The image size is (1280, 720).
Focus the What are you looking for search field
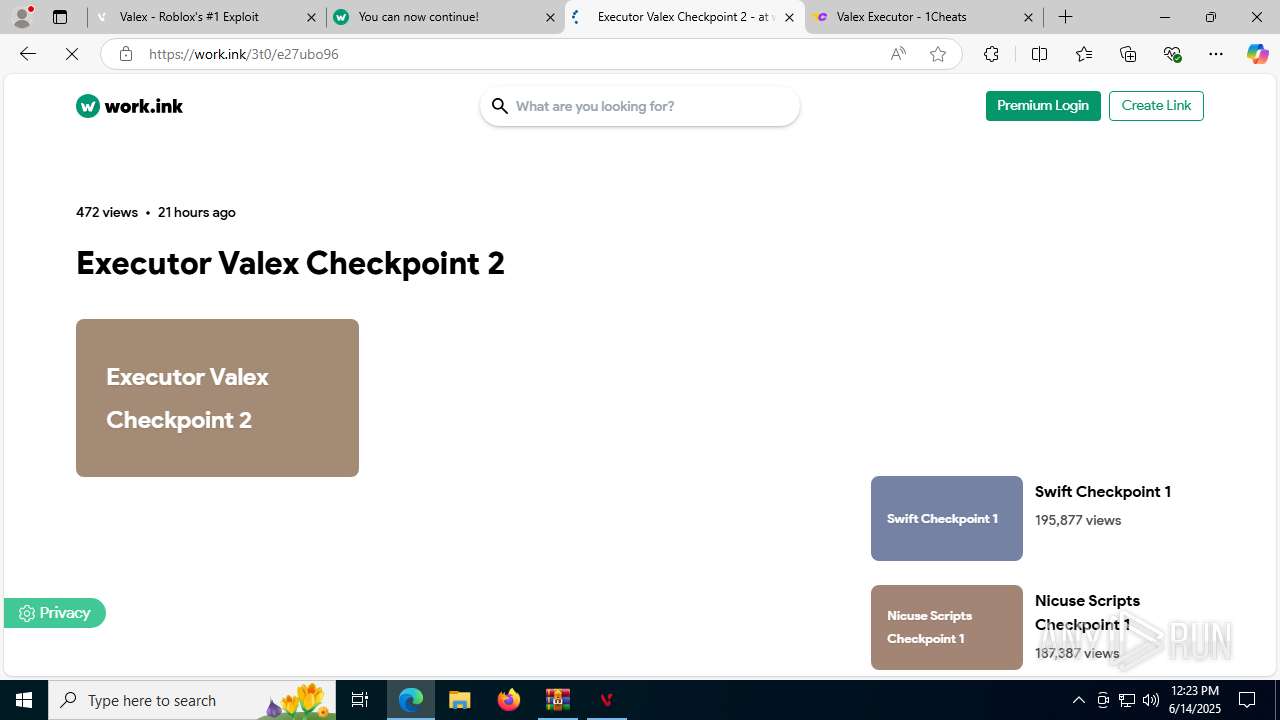tap(640, 106)
